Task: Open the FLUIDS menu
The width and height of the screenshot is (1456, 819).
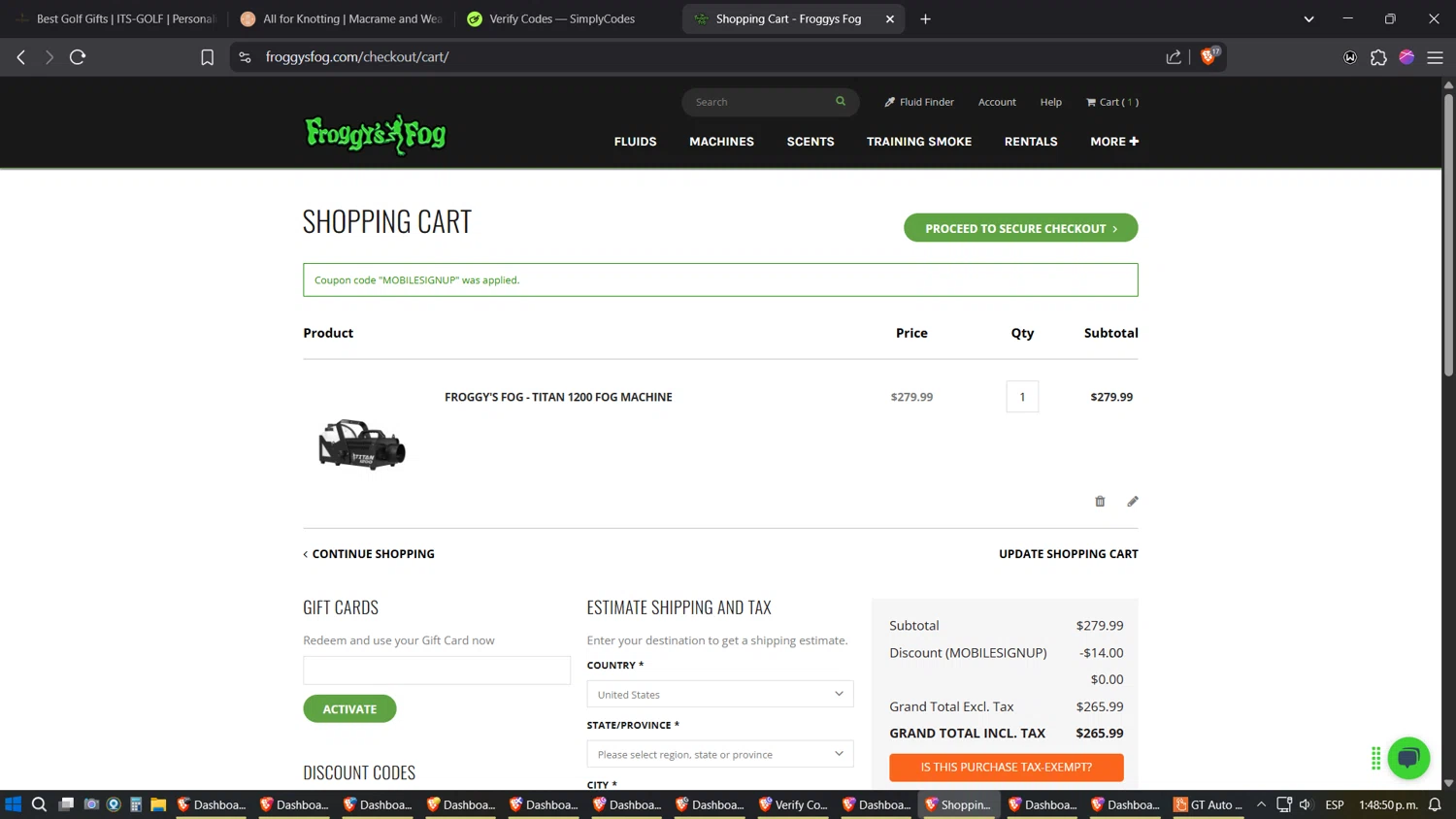Action: coord(635,142)
